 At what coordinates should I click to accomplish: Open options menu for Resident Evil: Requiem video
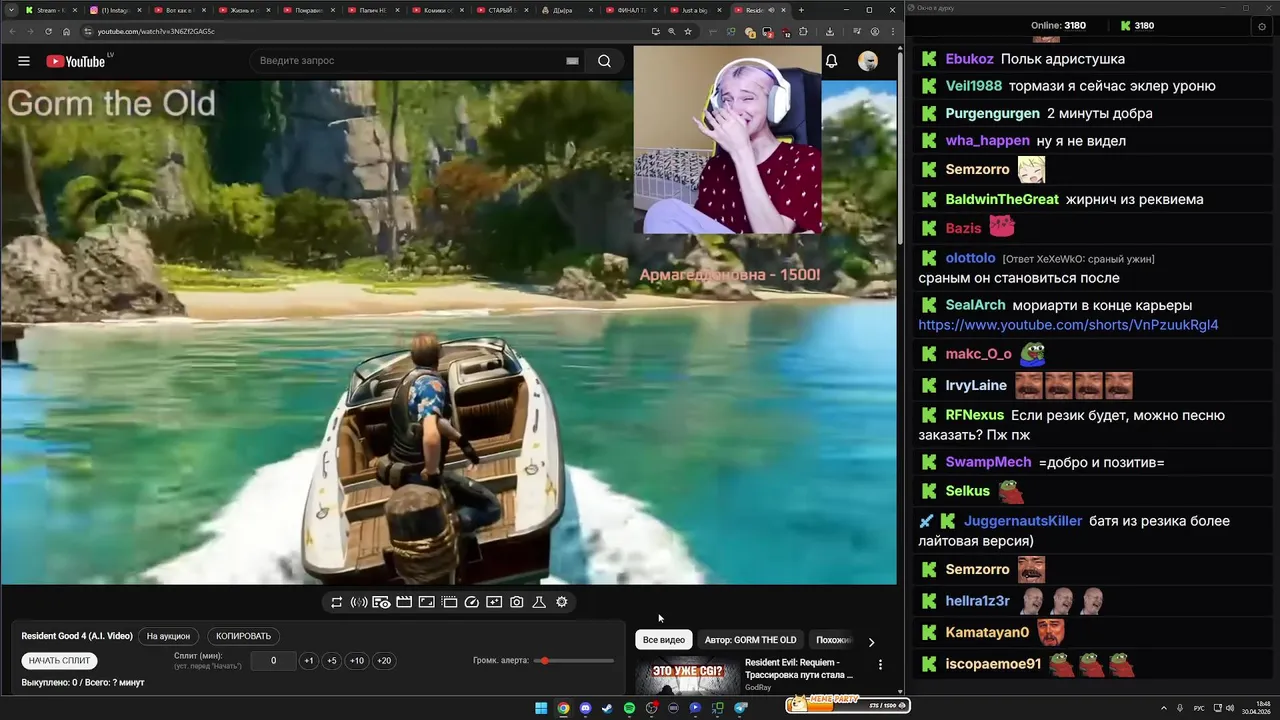click(x=880, y=665)
